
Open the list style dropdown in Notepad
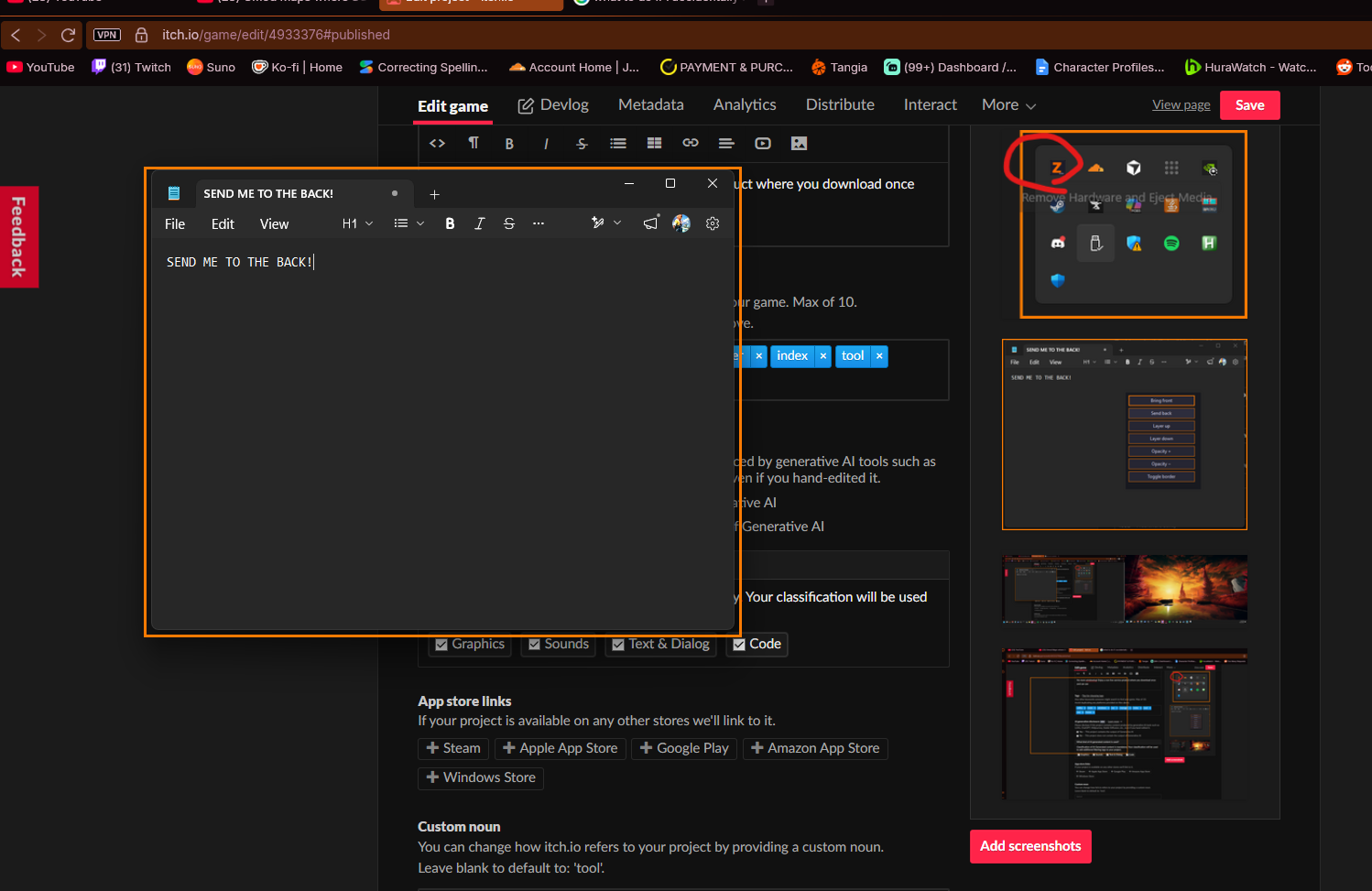pyautogui.click(x=408, y=223)
